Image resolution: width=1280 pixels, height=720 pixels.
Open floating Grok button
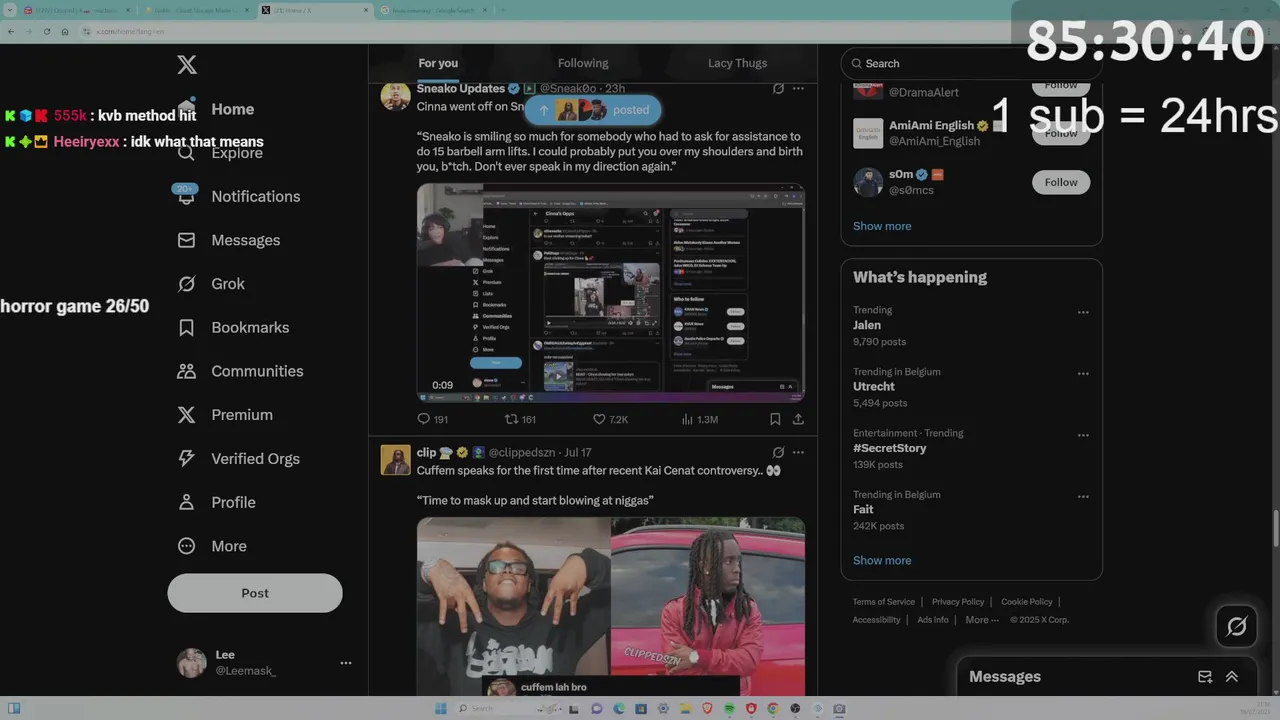(x=1236, y=627)
